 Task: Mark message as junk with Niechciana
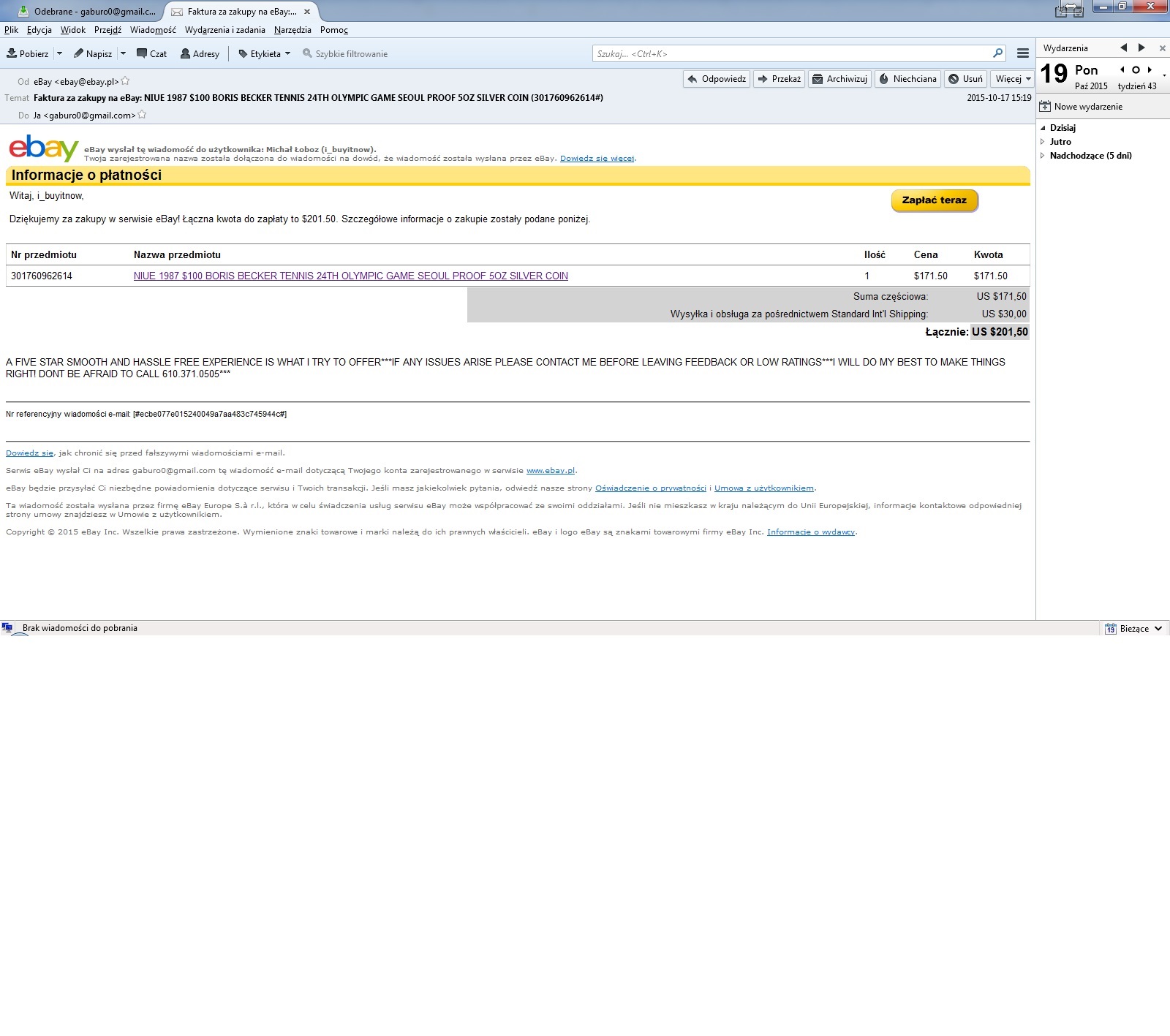(x=907, y=79)
